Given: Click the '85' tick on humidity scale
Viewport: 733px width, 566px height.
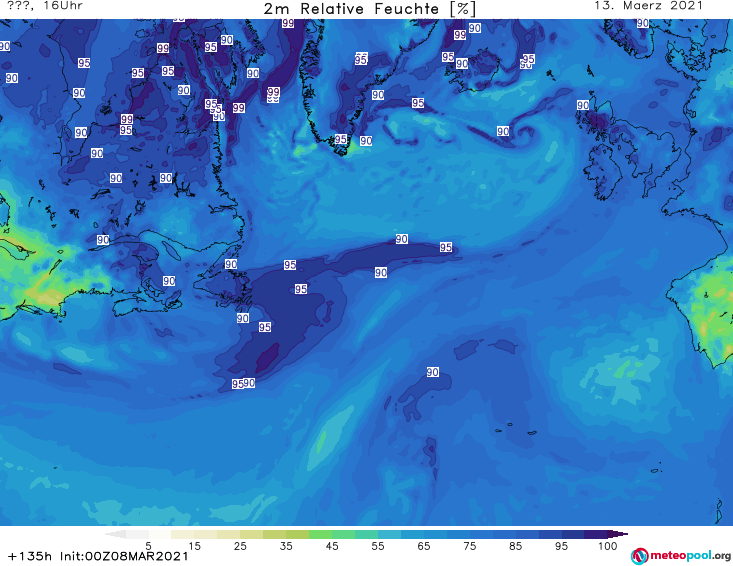Looking at the screenshot, I should click(516, 546).
